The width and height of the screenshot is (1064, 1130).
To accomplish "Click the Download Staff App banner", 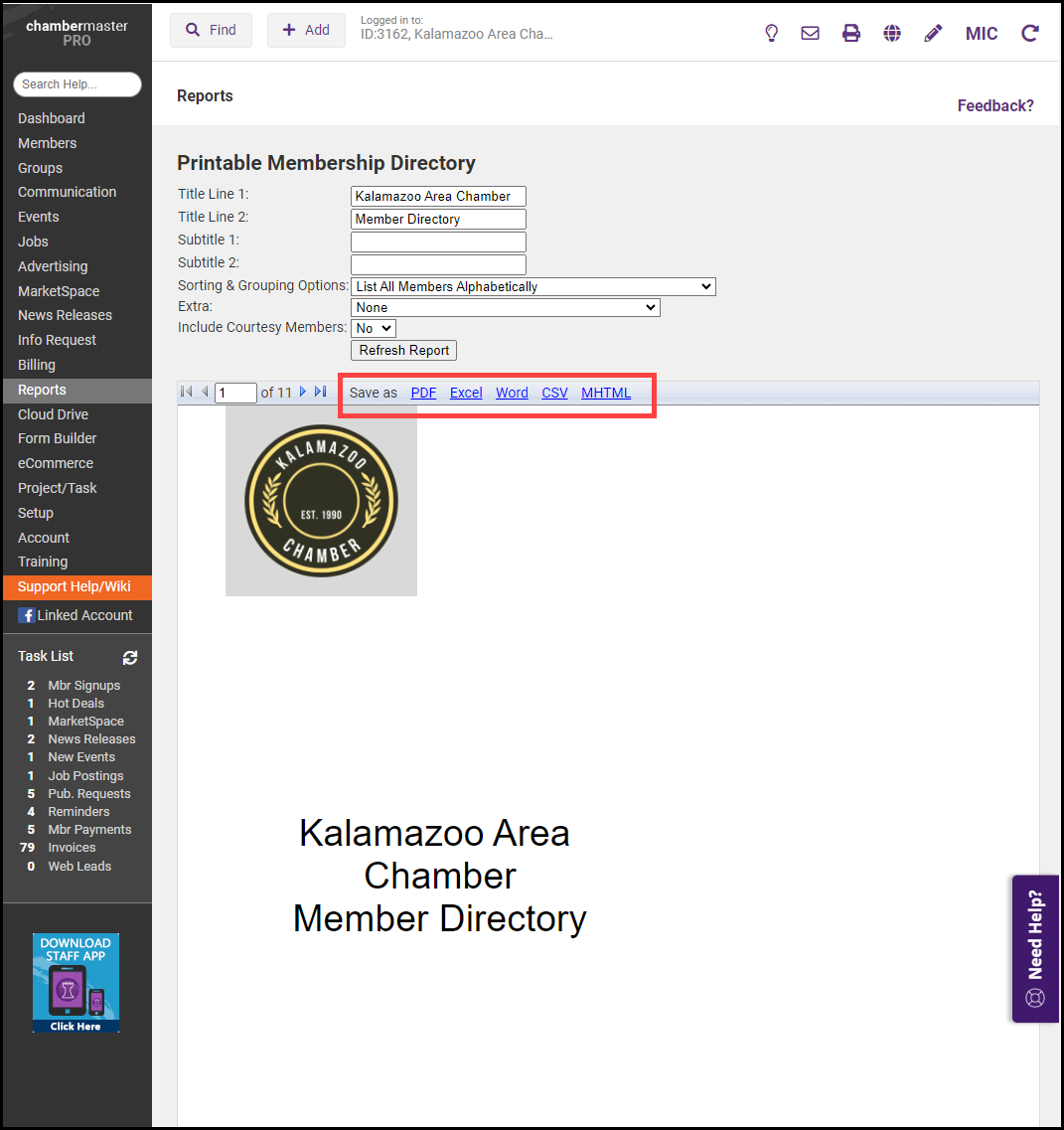I will 76,983.
